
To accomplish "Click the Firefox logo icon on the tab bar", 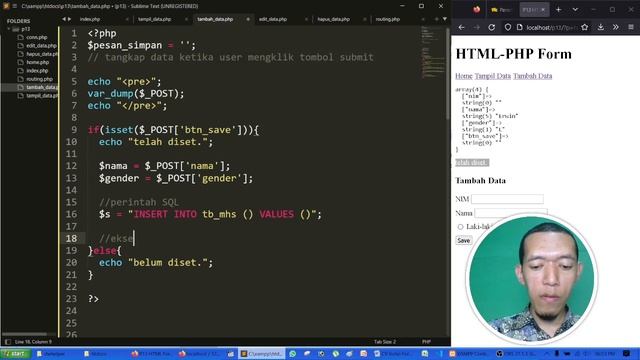I will [476, 9].
